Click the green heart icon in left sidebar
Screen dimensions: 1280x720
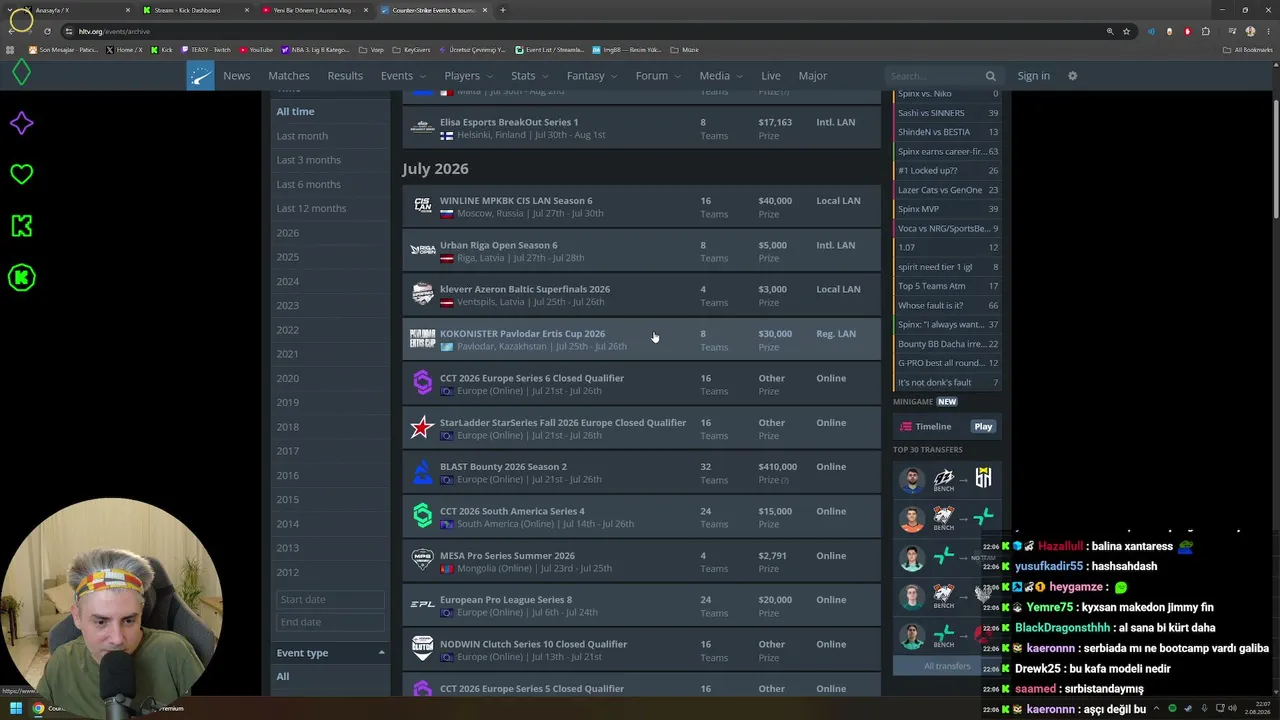(21, 174)
